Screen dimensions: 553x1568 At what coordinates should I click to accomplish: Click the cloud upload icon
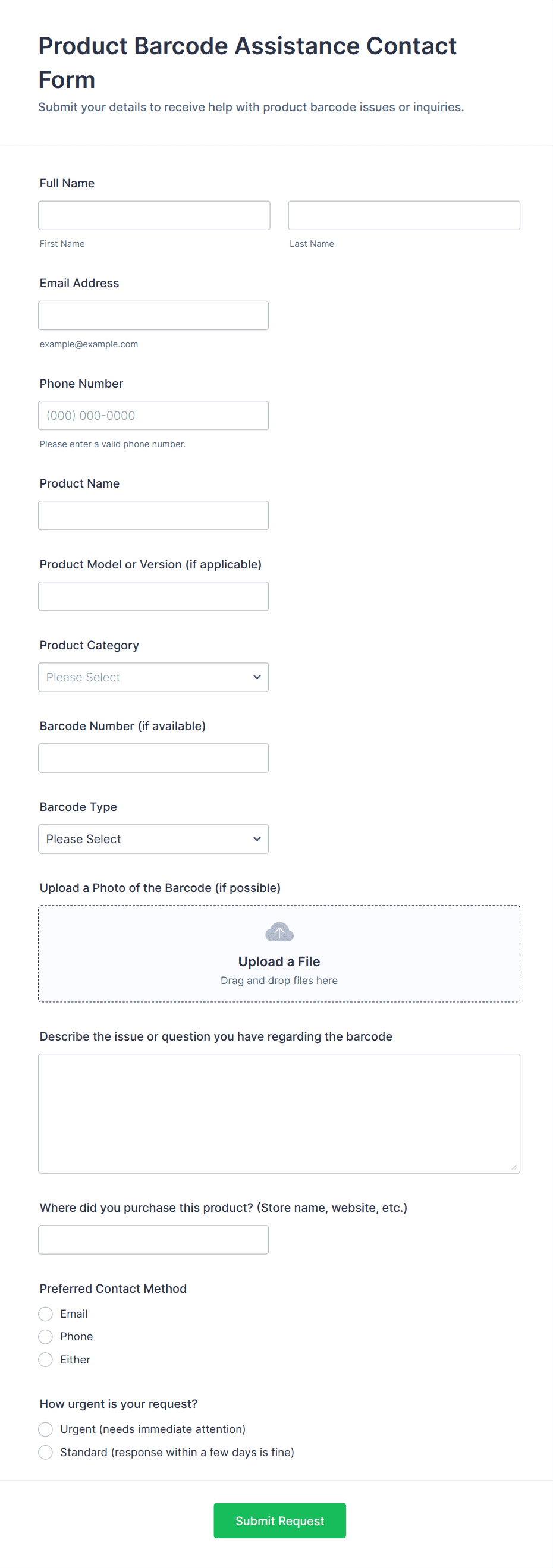(279, 932)
